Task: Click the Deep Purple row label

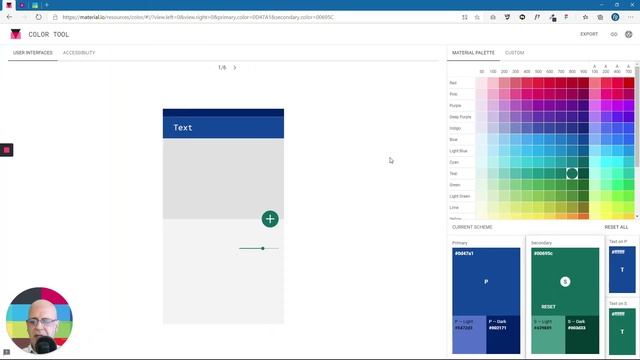Action: coord(460,117)
